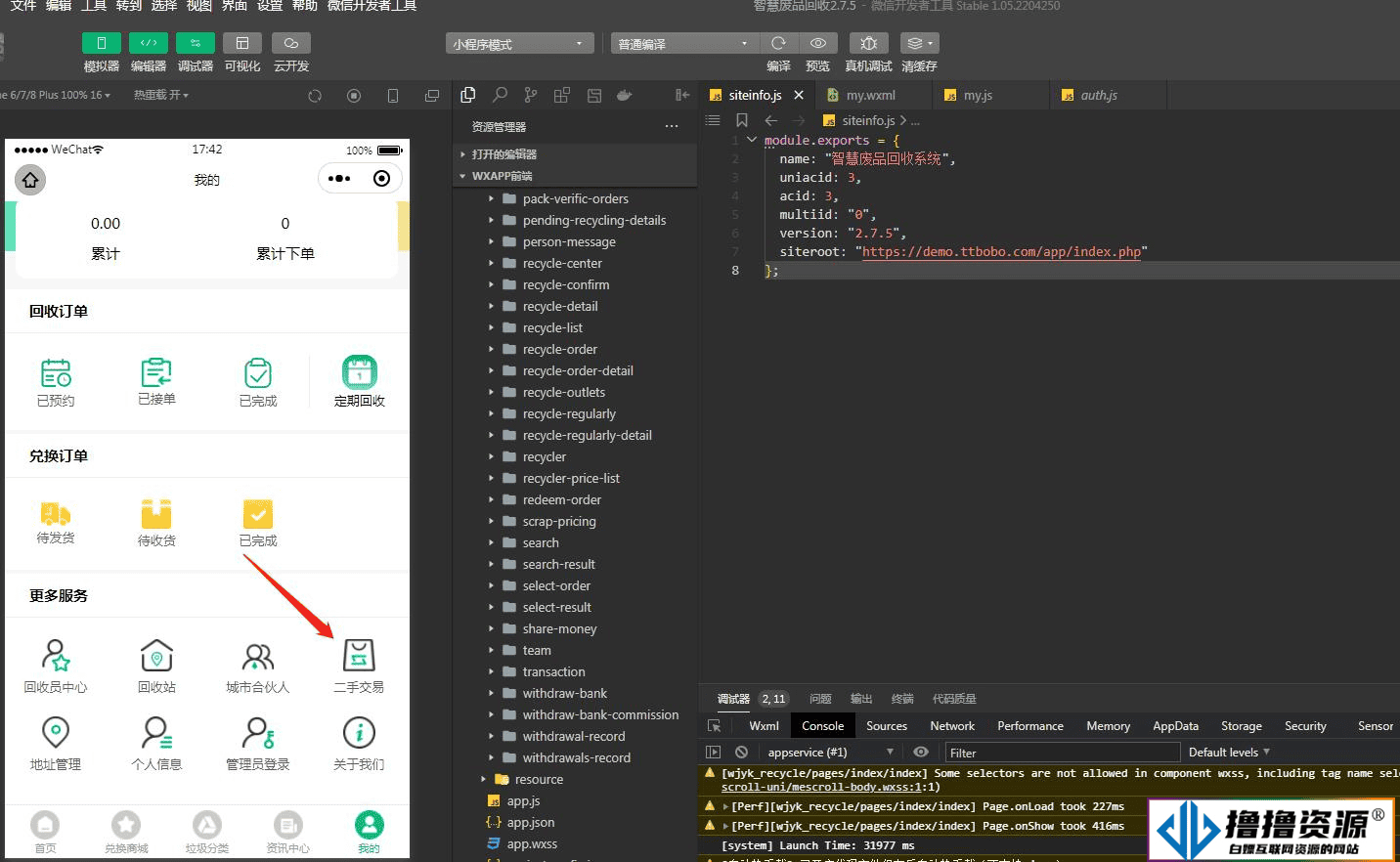Open the 帮助 menu
The image size is (1400, 862).
pyautogui.click(x=305, y=6)
